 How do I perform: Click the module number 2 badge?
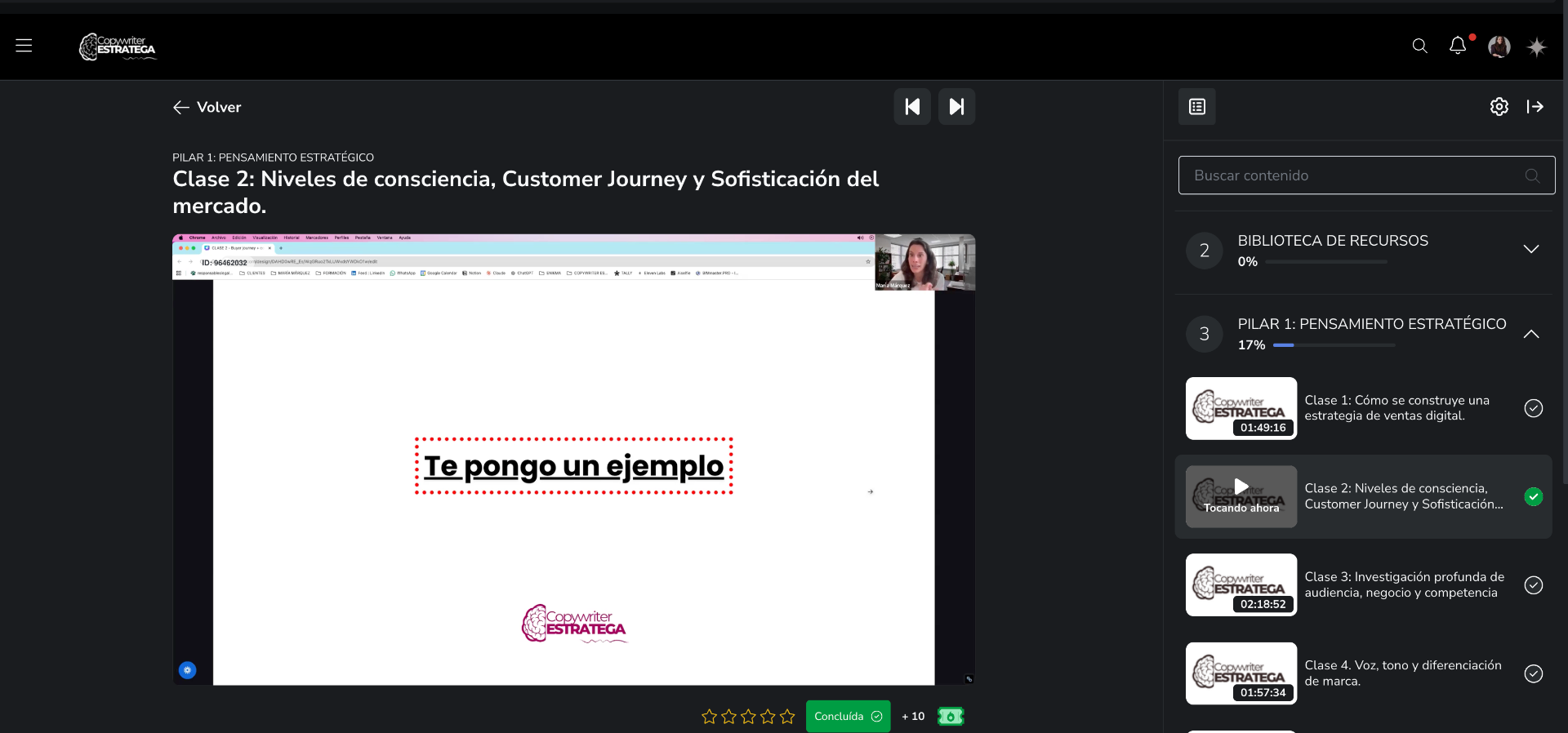(1204, 251)
